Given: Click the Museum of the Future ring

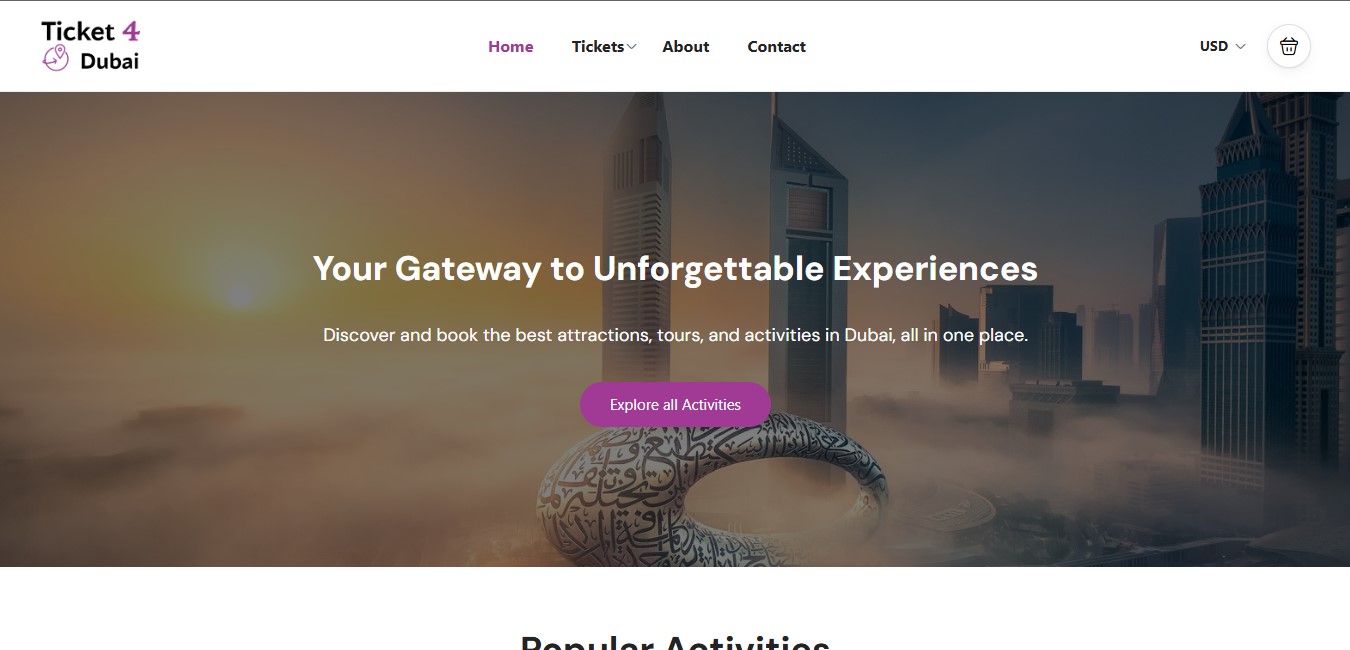Looking at the screenshot, I should click(x=712, y=490).
